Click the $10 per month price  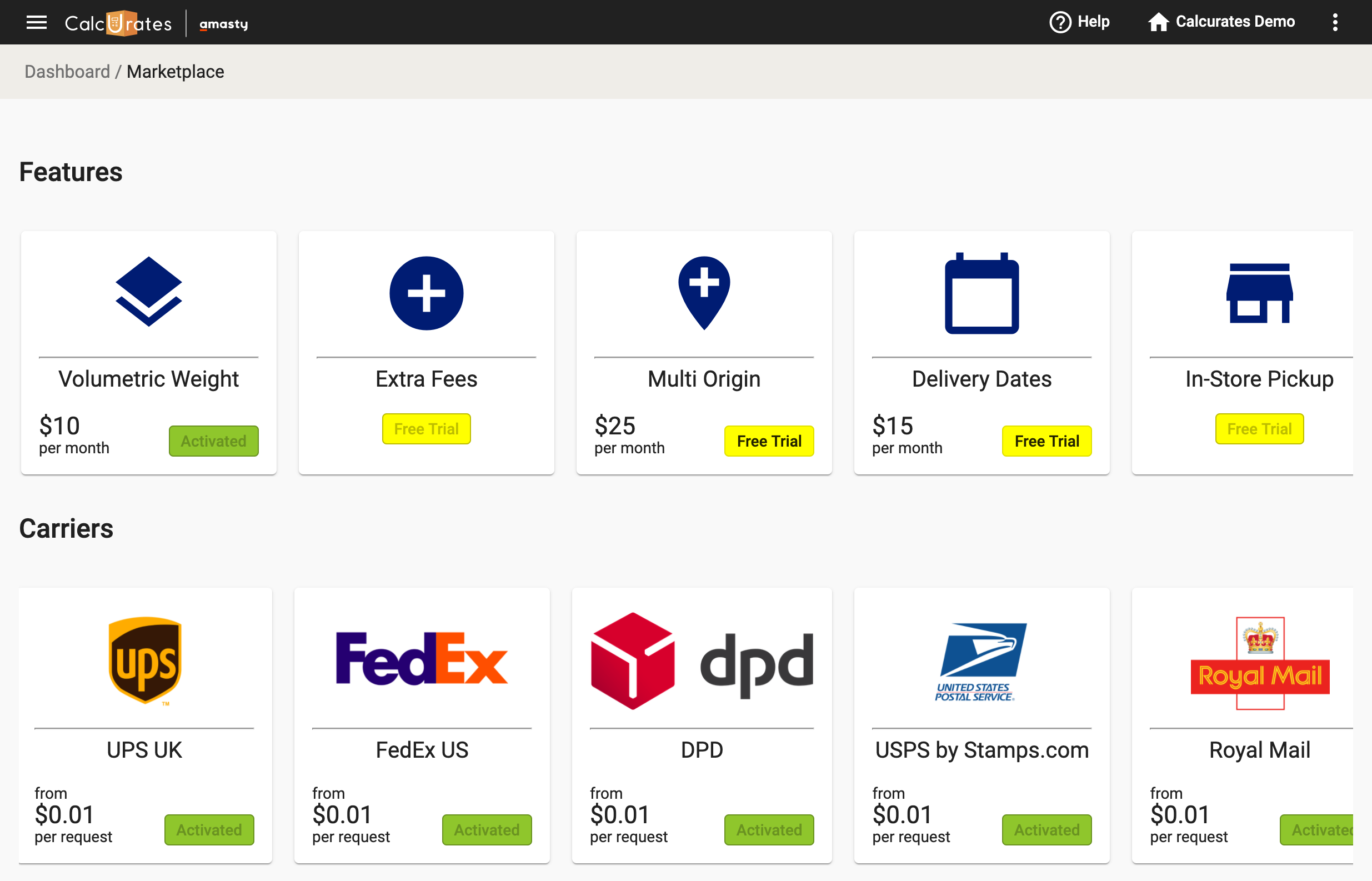(x=74, y=434)
